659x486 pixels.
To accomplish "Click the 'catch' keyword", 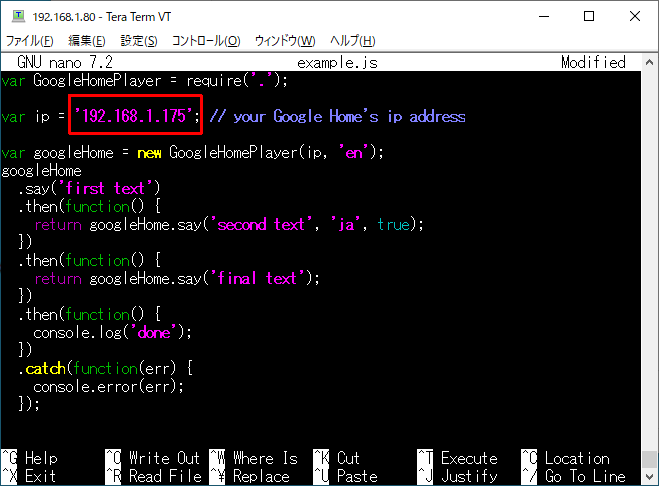I will pyautogui.click(x=45, y=368).
